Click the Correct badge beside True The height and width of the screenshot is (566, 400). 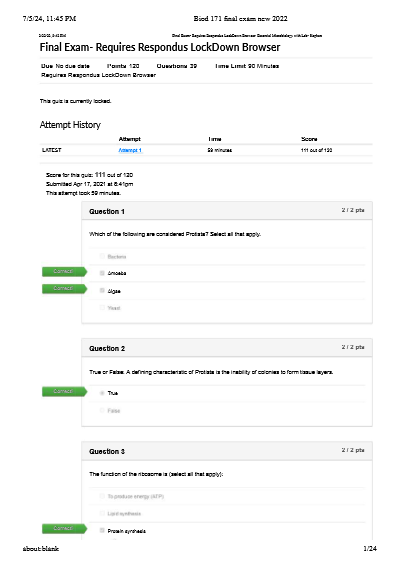(64, 391)
